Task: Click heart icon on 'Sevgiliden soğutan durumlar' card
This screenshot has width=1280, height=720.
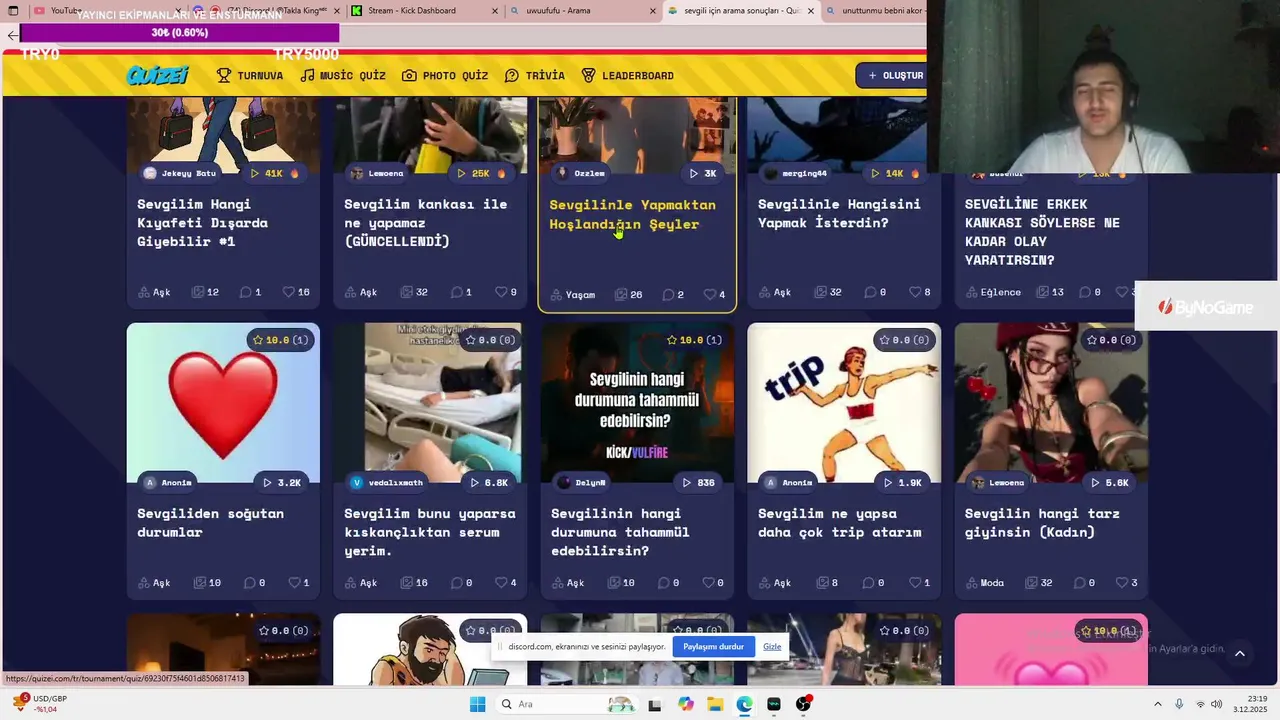Action: tap(294, 582)
